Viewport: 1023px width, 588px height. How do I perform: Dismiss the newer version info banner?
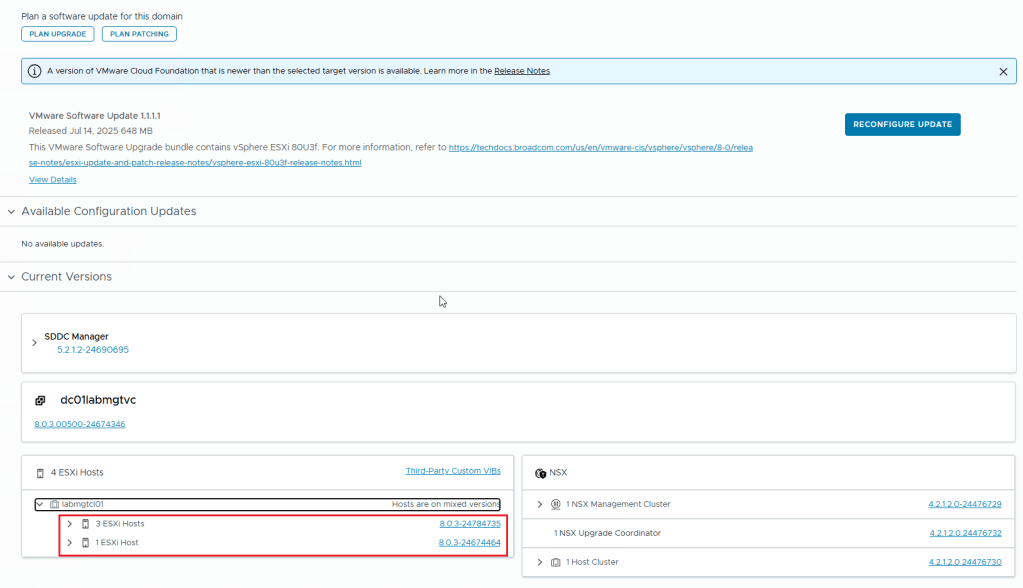point(1003,72)
